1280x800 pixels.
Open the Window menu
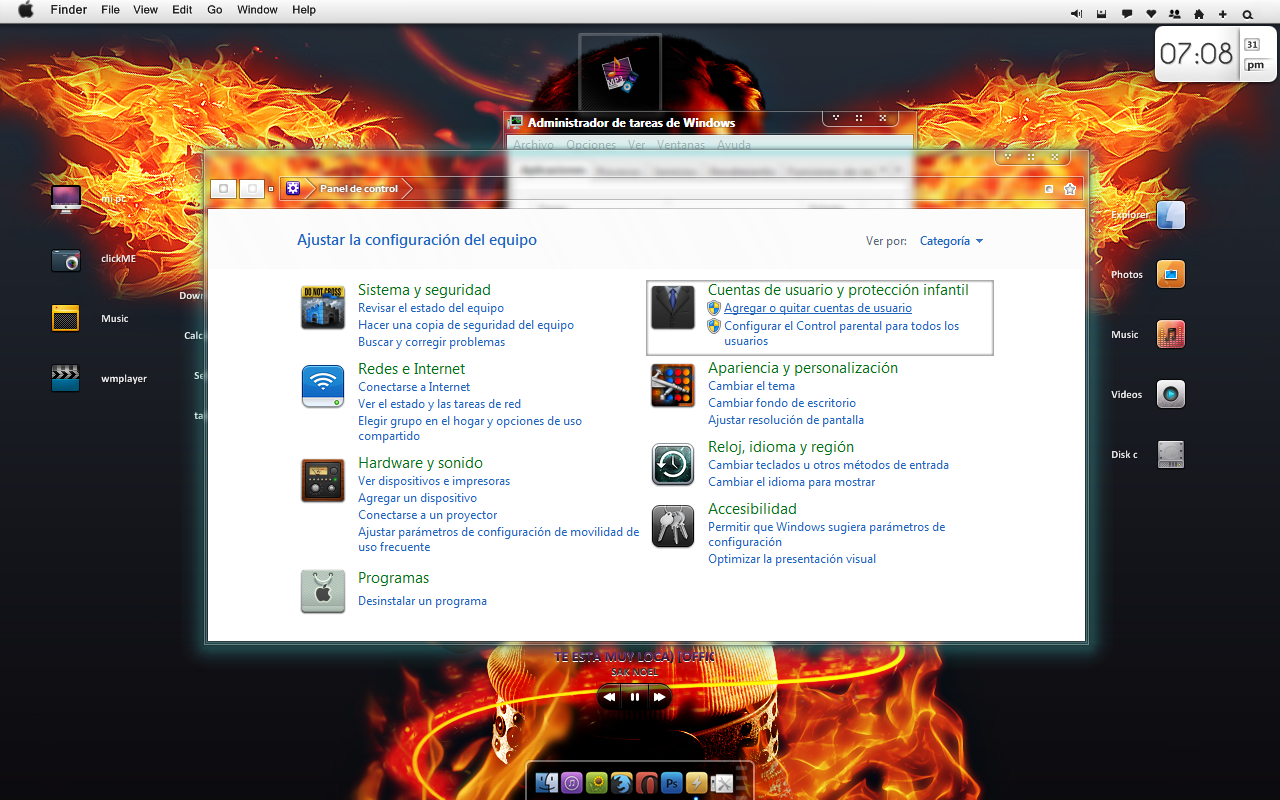click(258, 10)
